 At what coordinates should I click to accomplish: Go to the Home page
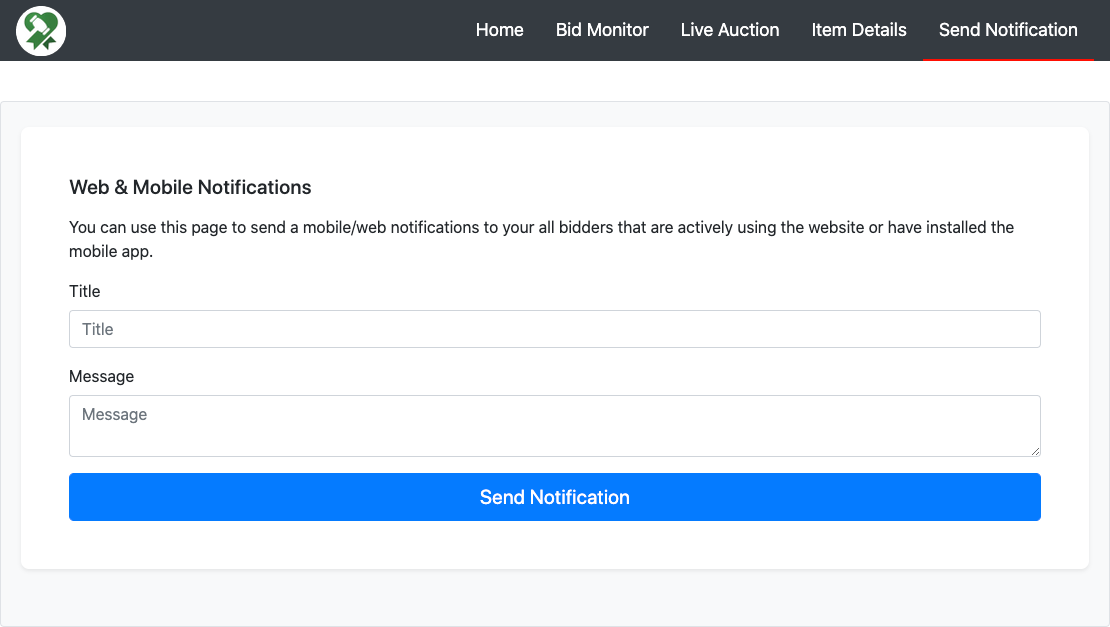click(x=499, y=30)
